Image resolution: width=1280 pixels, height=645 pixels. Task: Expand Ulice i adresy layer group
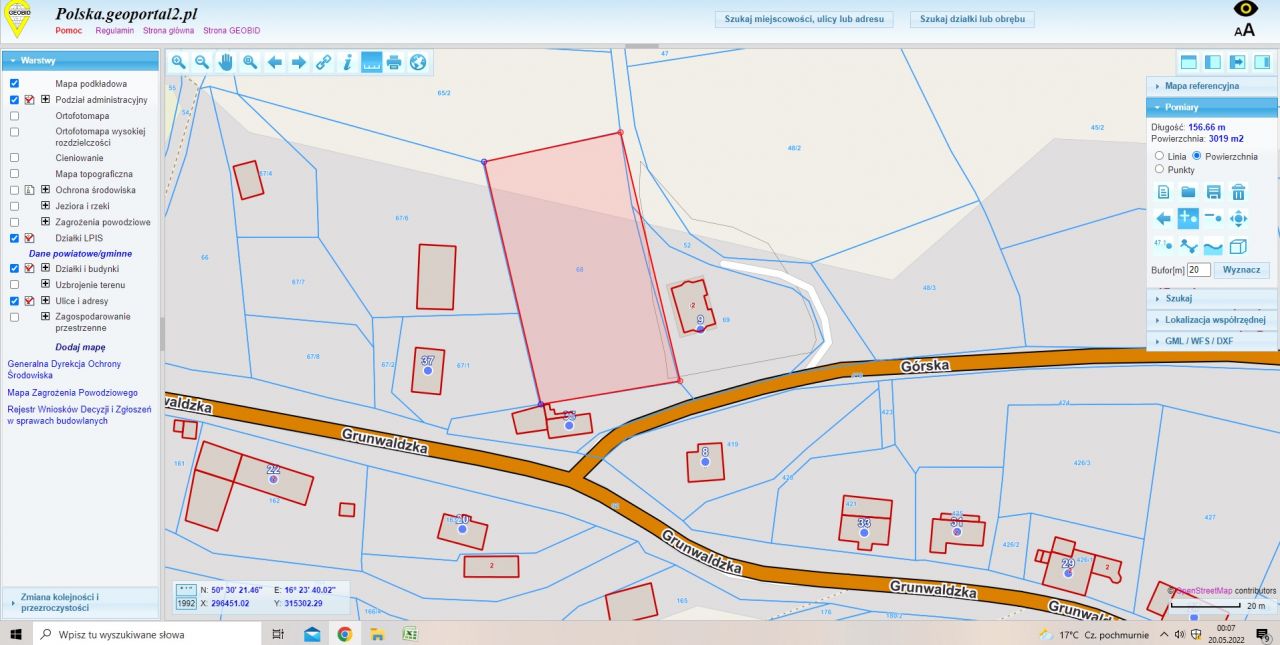[x=45, y=300]
